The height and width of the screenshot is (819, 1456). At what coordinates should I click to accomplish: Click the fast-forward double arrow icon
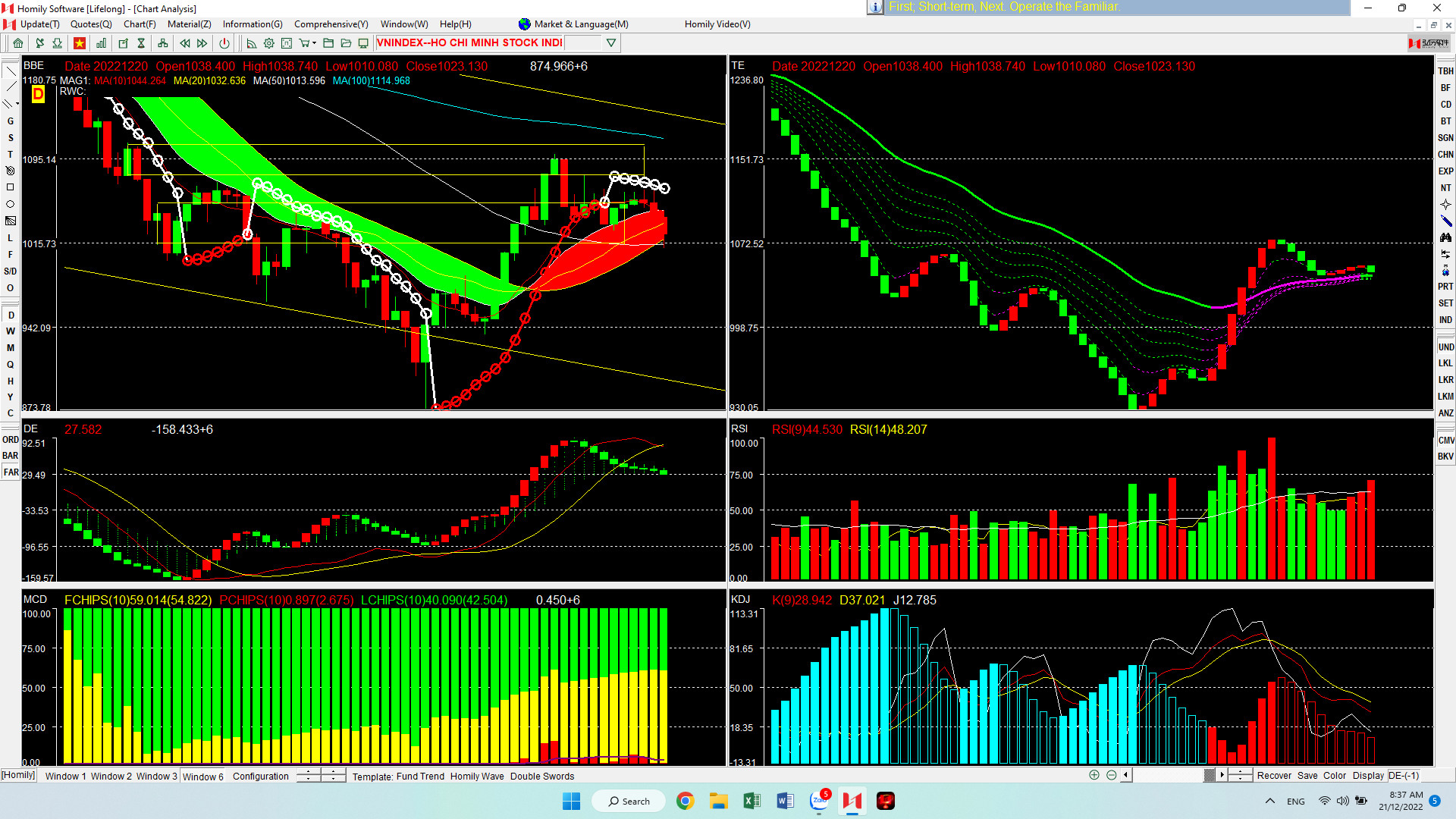point(202,43)
